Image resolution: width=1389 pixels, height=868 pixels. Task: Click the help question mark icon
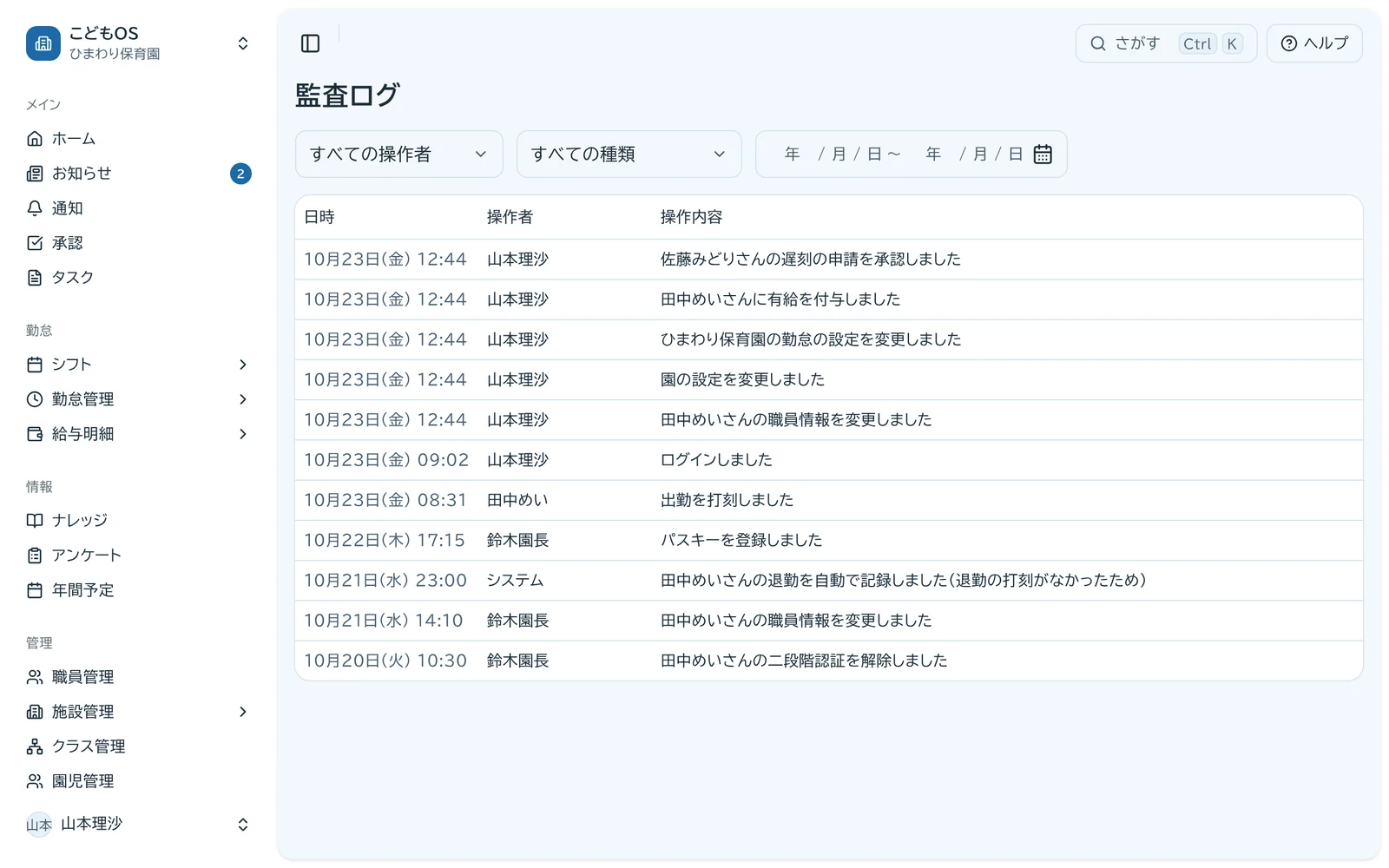click(x=1289, y=43)
